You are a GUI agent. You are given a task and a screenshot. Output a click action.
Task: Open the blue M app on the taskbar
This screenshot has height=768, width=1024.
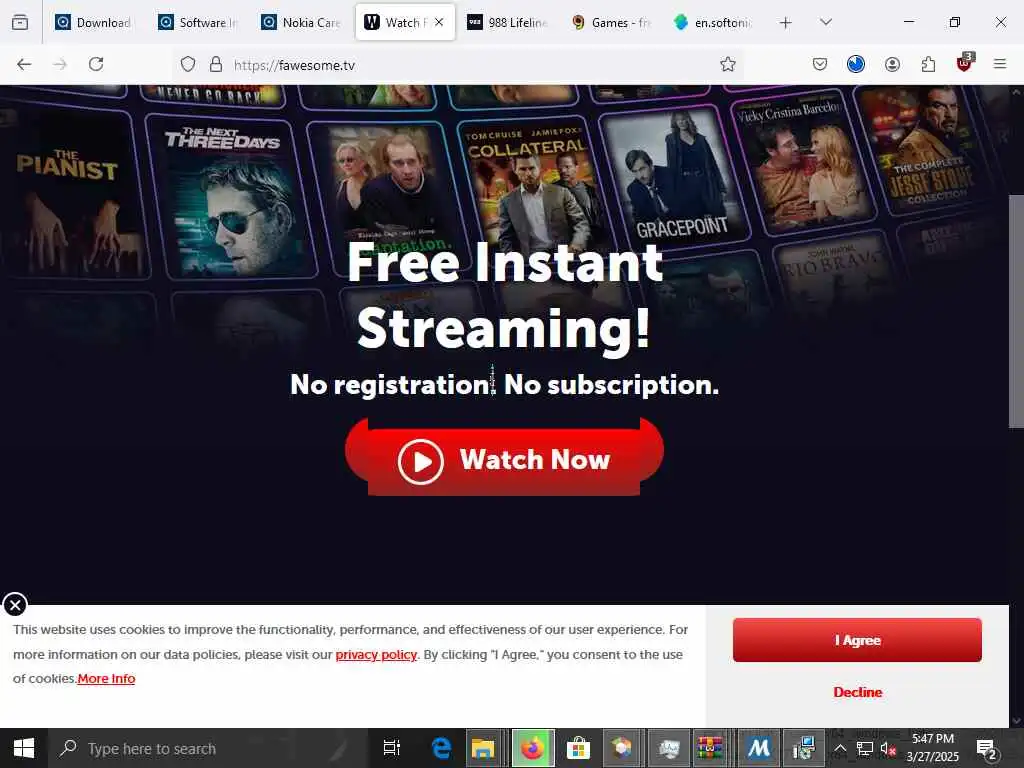tap(758, 748)
